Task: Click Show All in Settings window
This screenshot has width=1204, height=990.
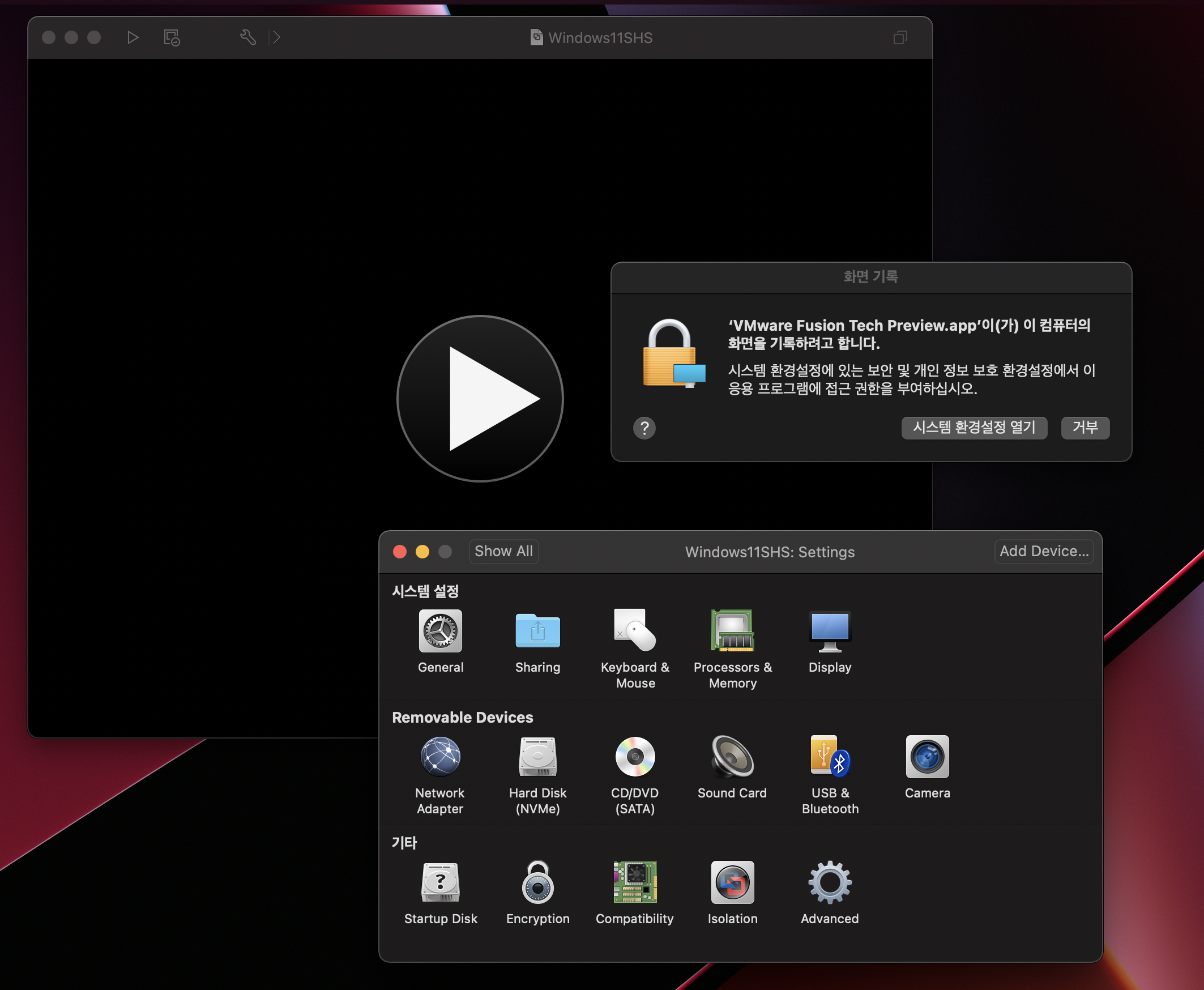Action: pyautogui.click(x=503, y=552)
